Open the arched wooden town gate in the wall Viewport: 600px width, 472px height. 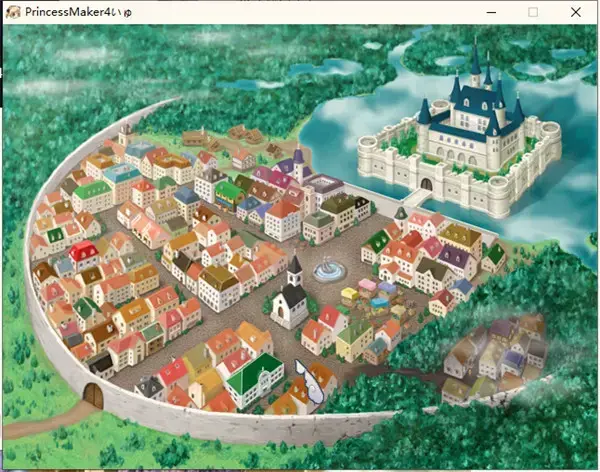tap(93, 396)
